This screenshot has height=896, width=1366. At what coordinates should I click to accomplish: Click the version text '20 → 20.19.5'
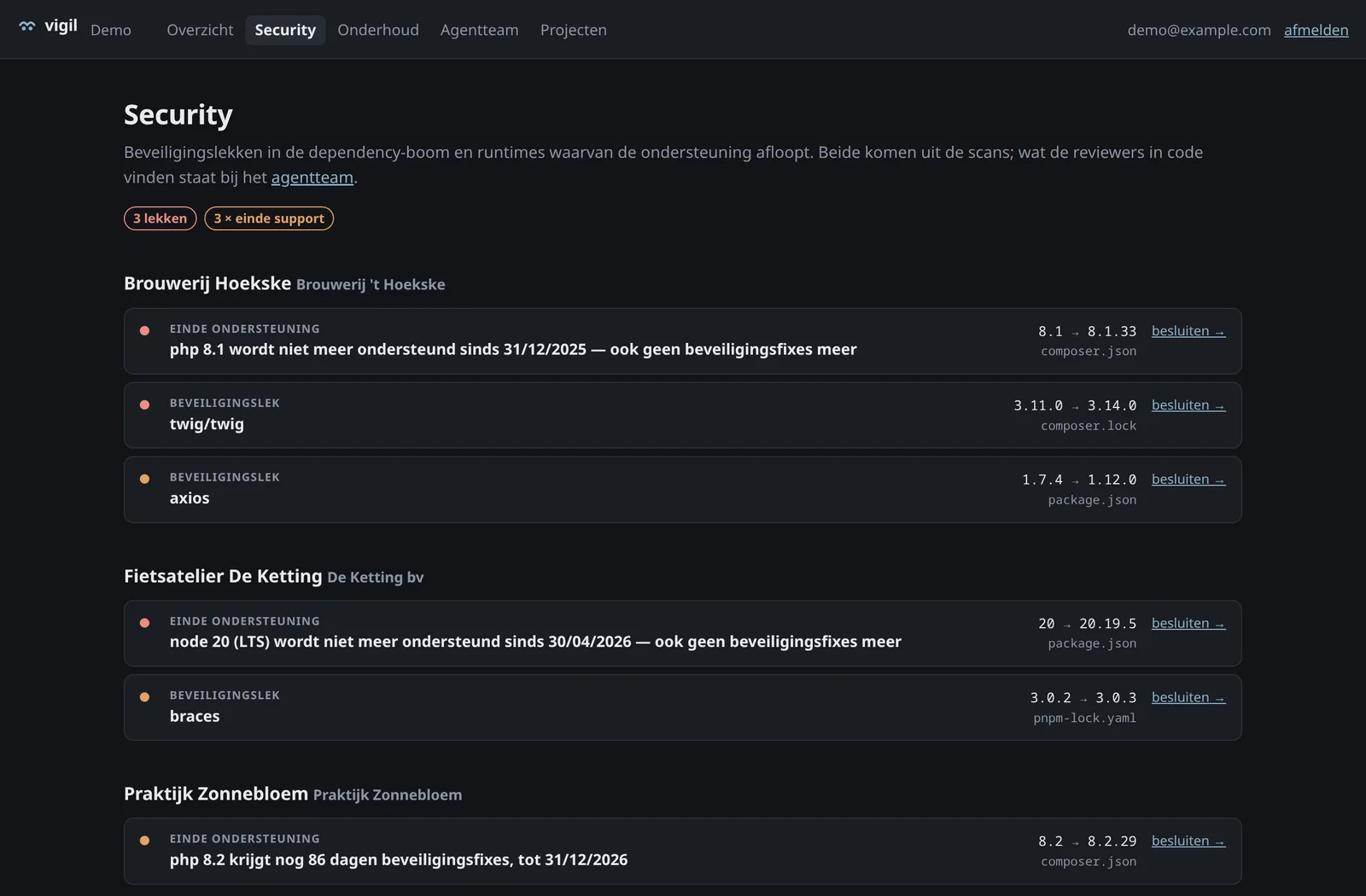[x=1088, y=624]
